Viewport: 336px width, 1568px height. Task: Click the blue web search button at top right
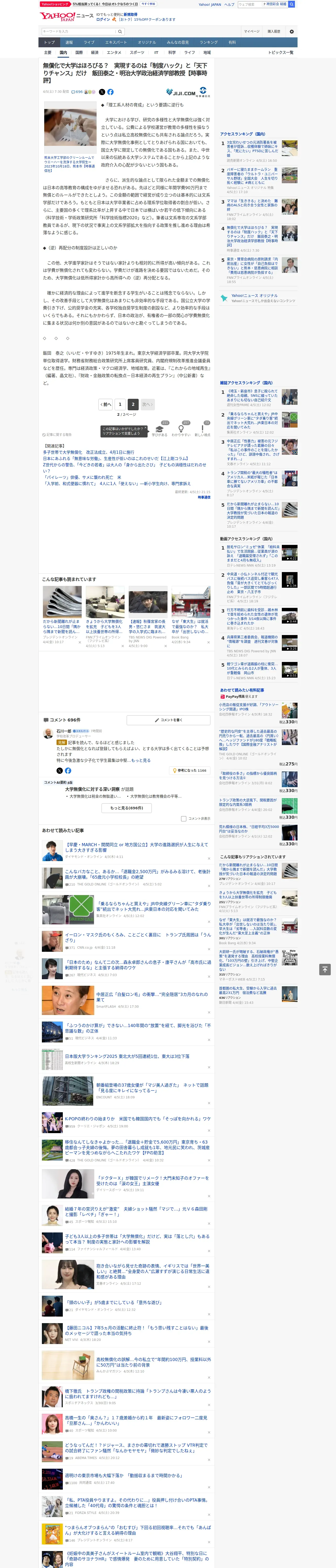[x=292, y=4]
